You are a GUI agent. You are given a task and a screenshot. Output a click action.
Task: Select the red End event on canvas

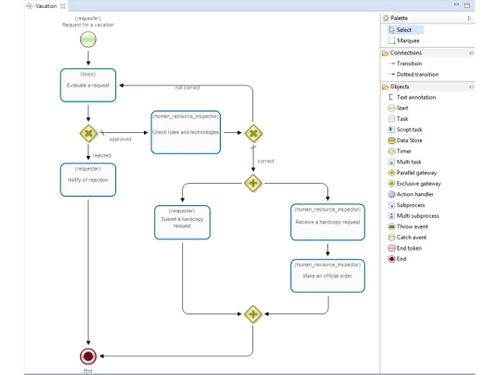click(x=88, y=356)
